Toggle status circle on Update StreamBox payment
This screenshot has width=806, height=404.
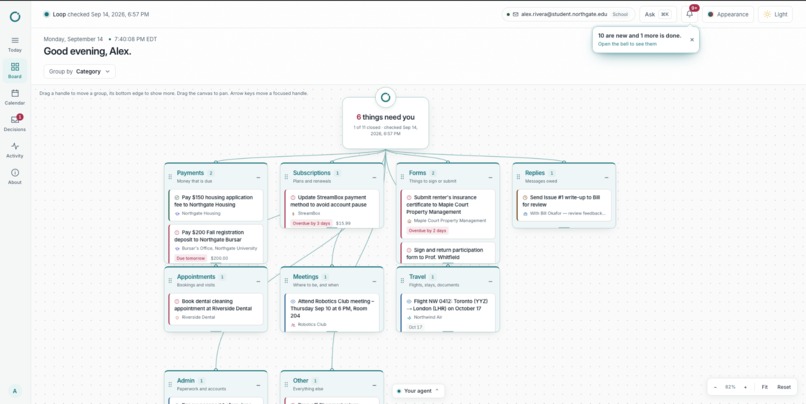click(293, 197)
